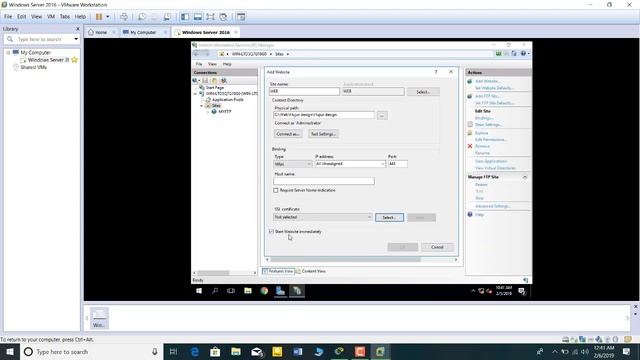Open the power options dropdown arrow

point(108,17)
